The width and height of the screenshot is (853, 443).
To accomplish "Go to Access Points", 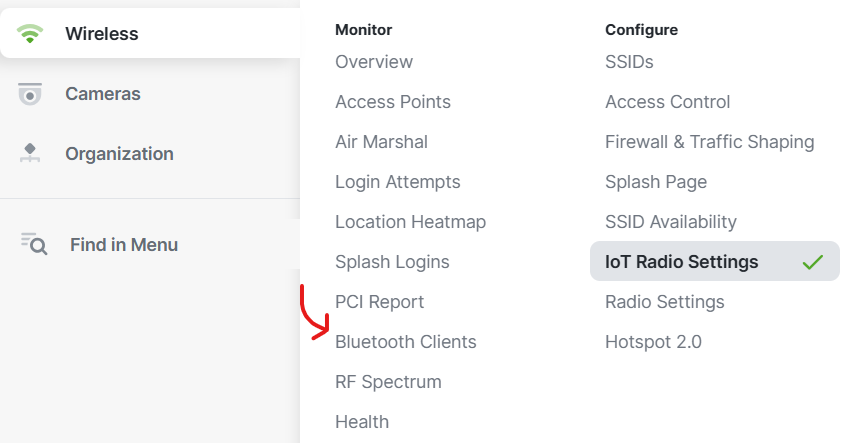I will click(393, 102).
